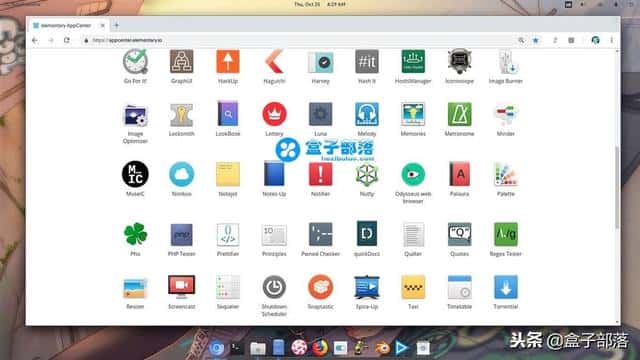The image size is (640, 360).
Task: Open the Snaptastic orange icon
Action: pos(320,287)
